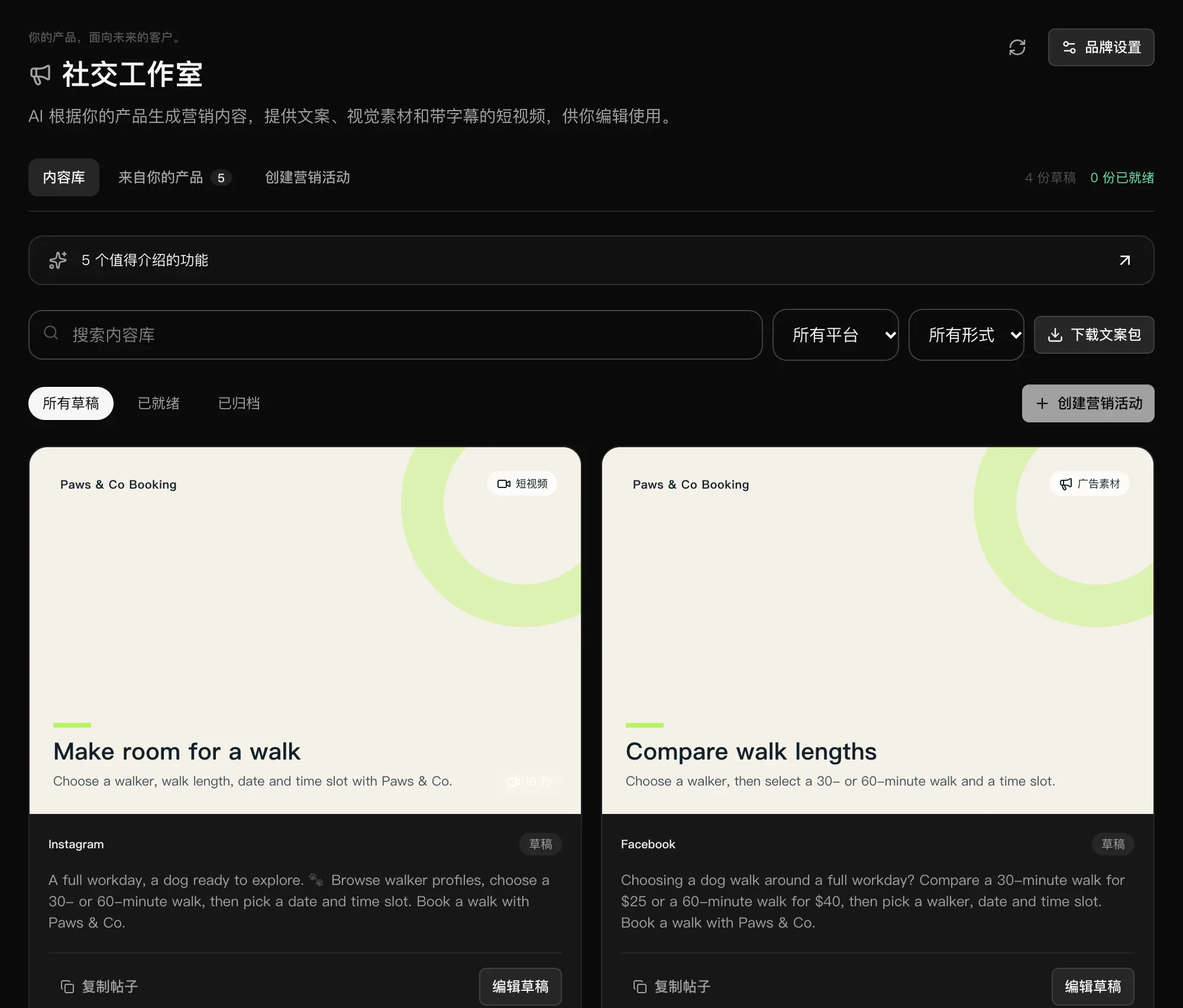Click the megaphone icon beside 社交工作室
1183x1008 pixels.
40,75
